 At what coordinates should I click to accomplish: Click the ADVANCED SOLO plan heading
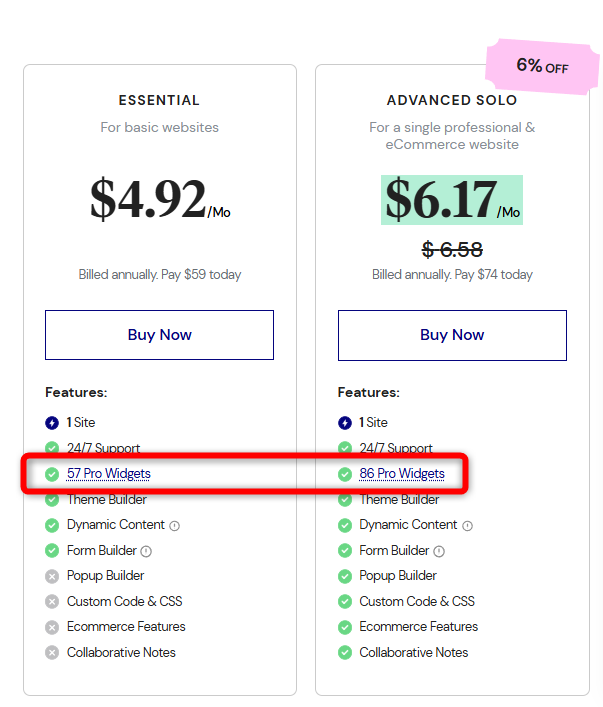(452, 101)
